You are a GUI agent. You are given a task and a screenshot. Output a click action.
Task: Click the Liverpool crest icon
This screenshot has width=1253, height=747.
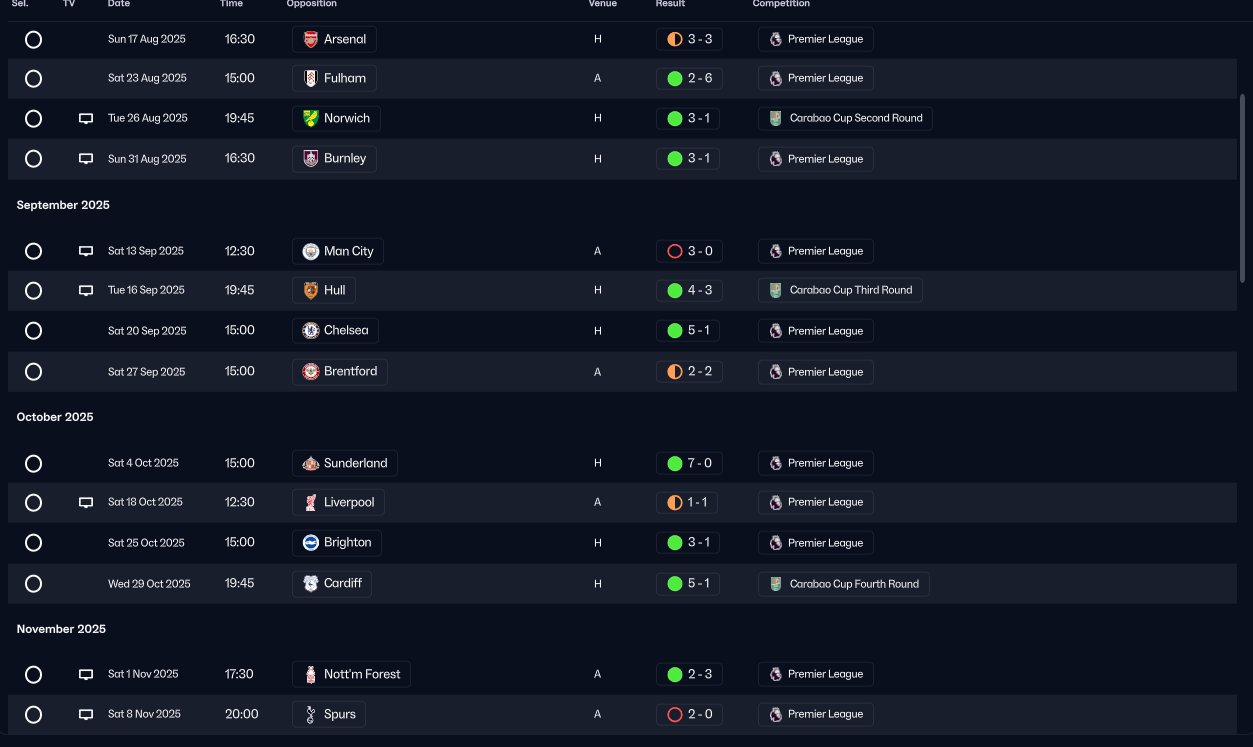pos(310,502)
